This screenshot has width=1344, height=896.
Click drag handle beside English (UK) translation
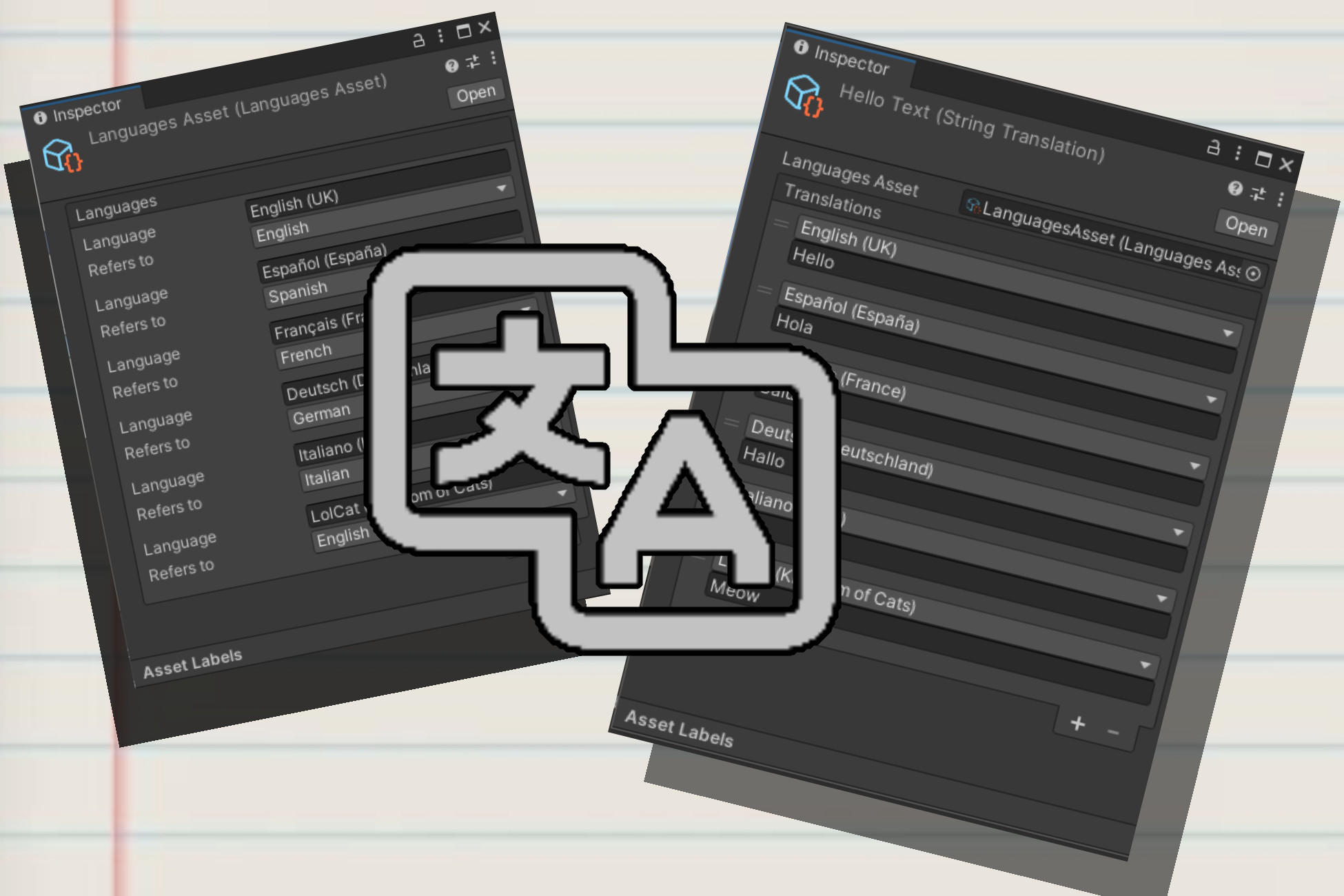(x=781, y=223)
